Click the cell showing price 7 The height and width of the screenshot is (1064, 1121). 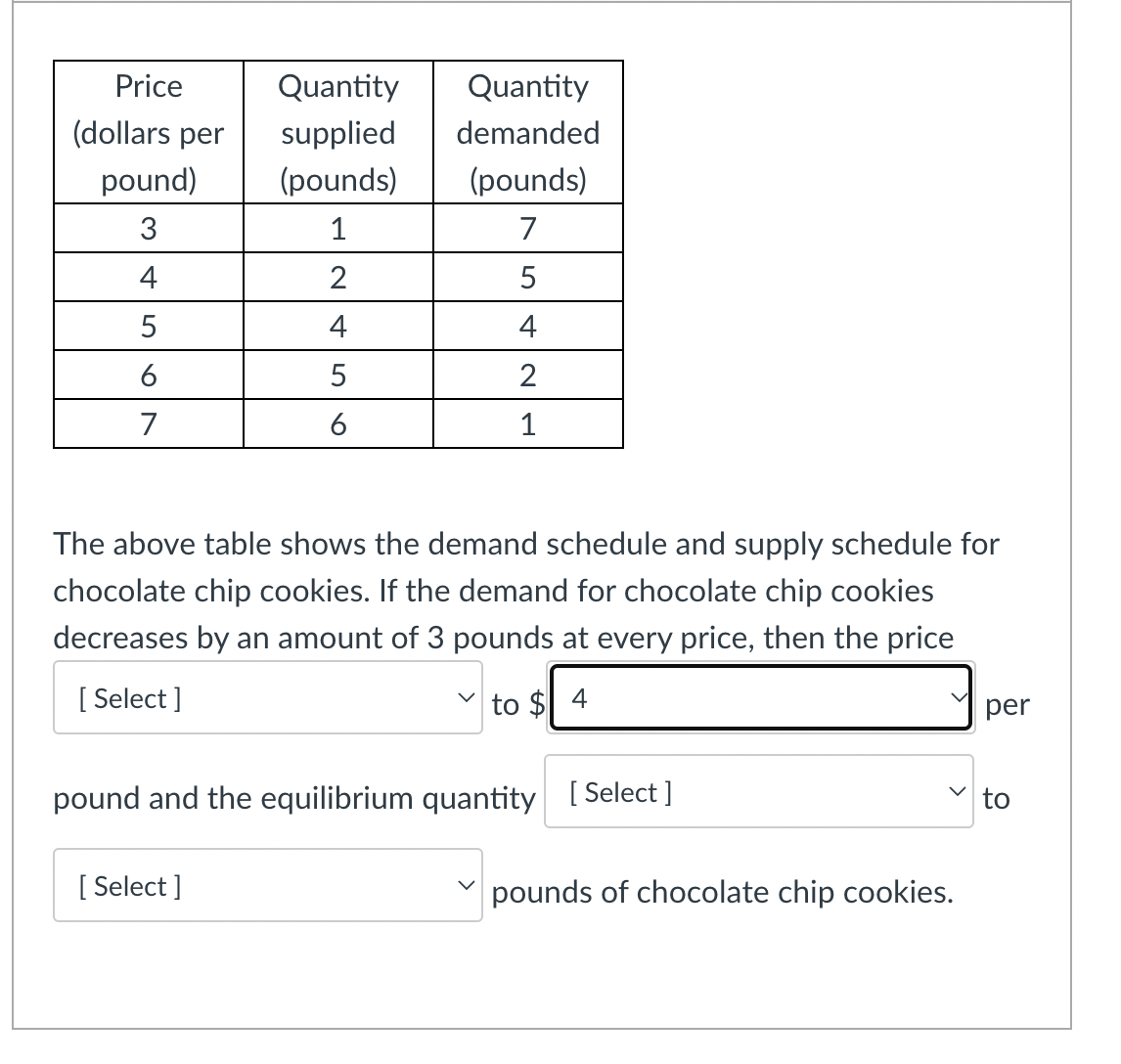(148, 423)
